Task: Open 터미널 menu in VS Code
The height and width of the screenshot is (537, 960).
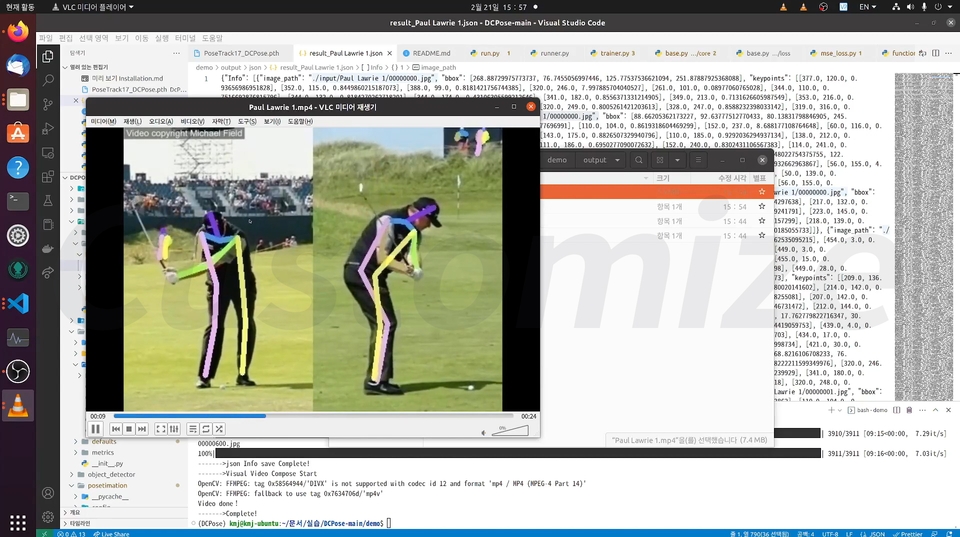Action: pos(185,38)
